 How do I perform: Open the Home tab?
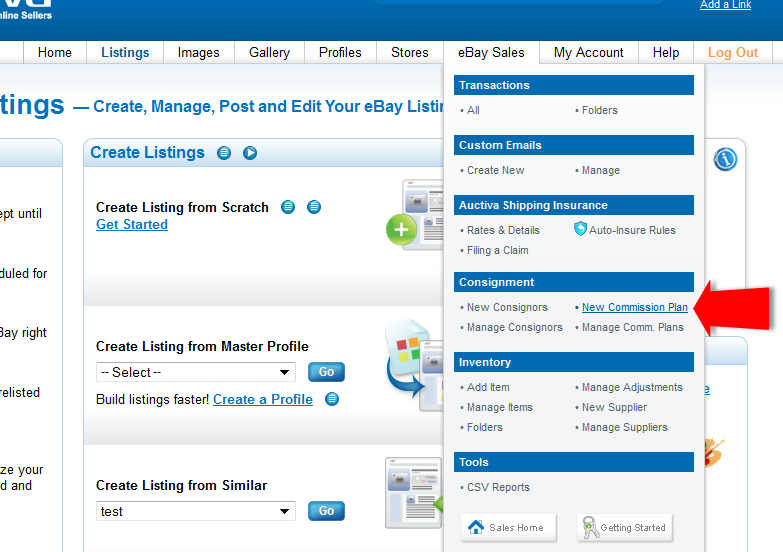pos(55,52)
